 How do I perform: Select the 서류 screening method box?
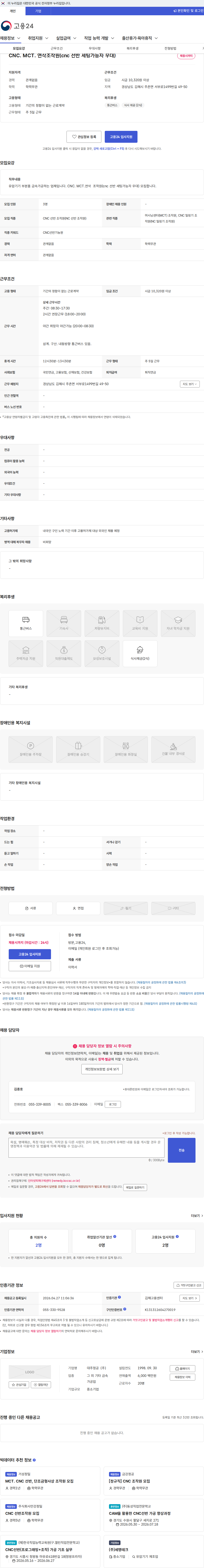(30, 908)
